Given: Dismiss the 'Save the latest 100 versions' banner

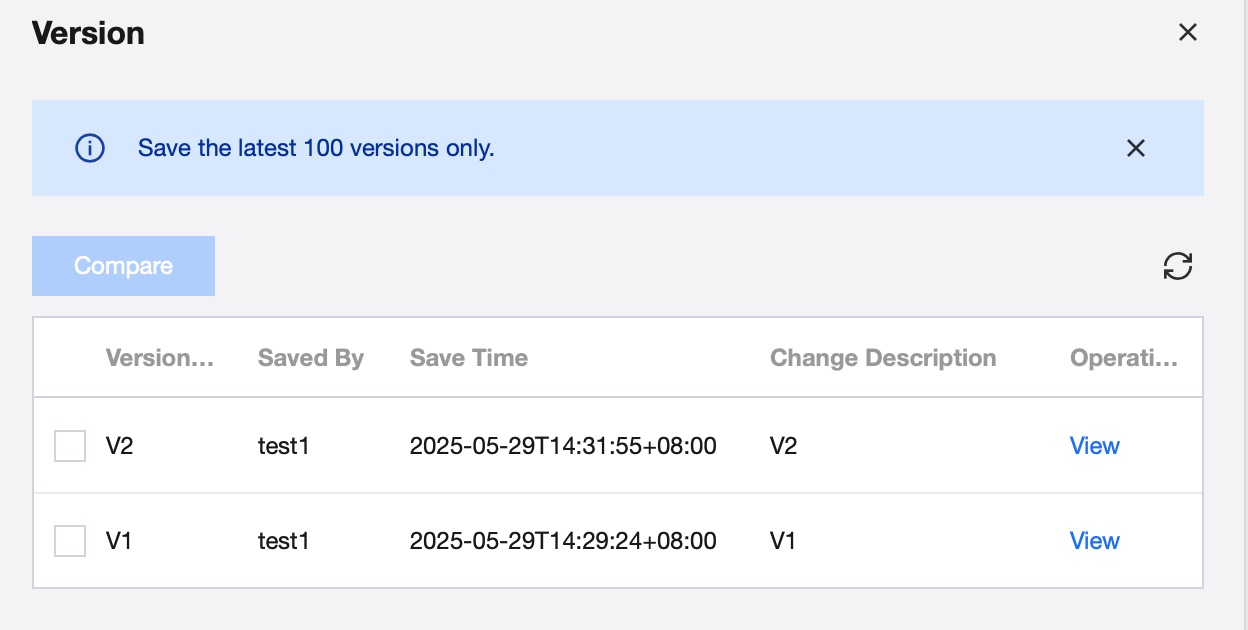Looking at the screenshot, I should tap(1135, 149).
